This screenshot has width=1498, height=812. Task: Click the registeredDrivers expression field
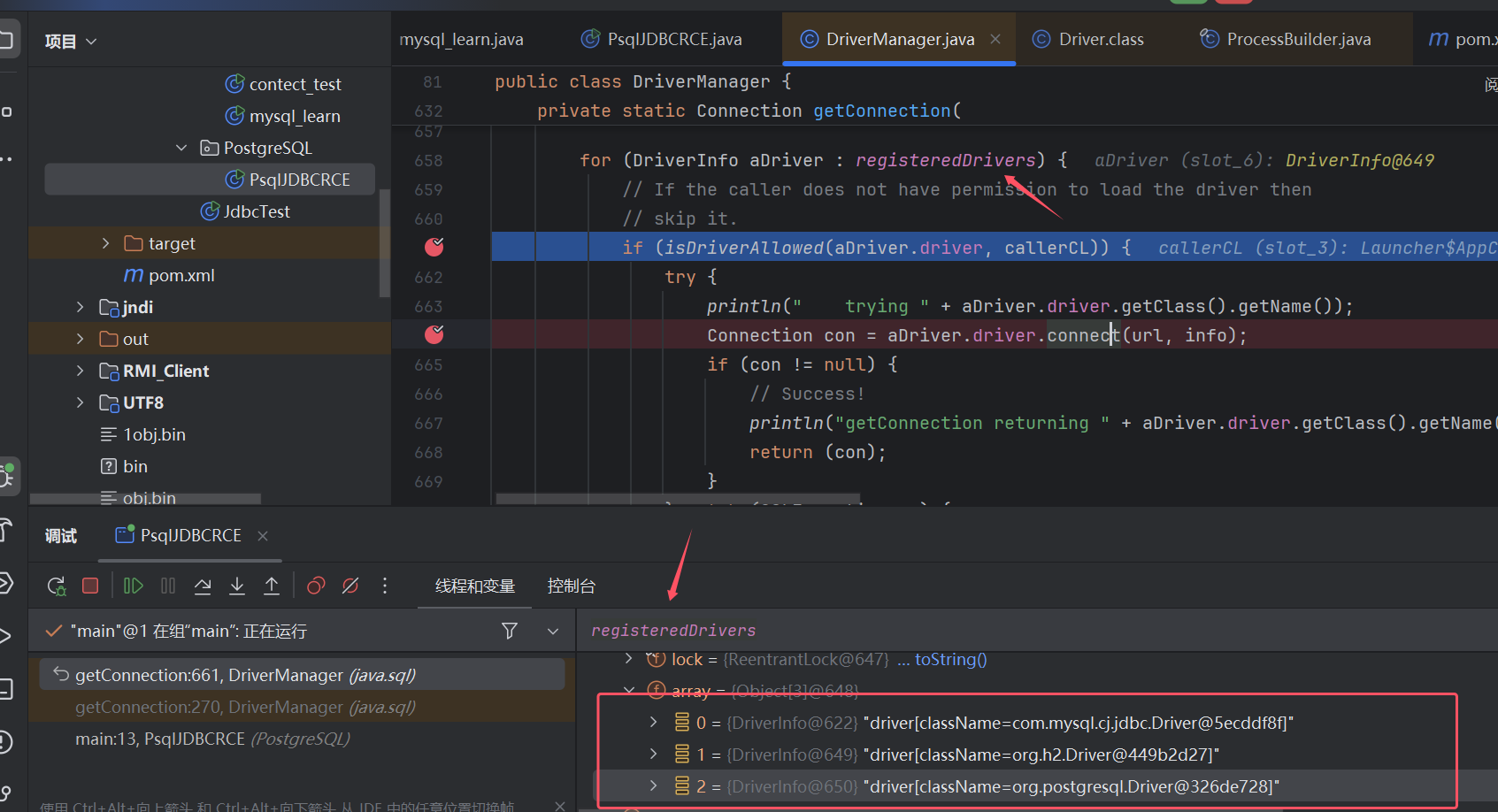point(1037,630)
